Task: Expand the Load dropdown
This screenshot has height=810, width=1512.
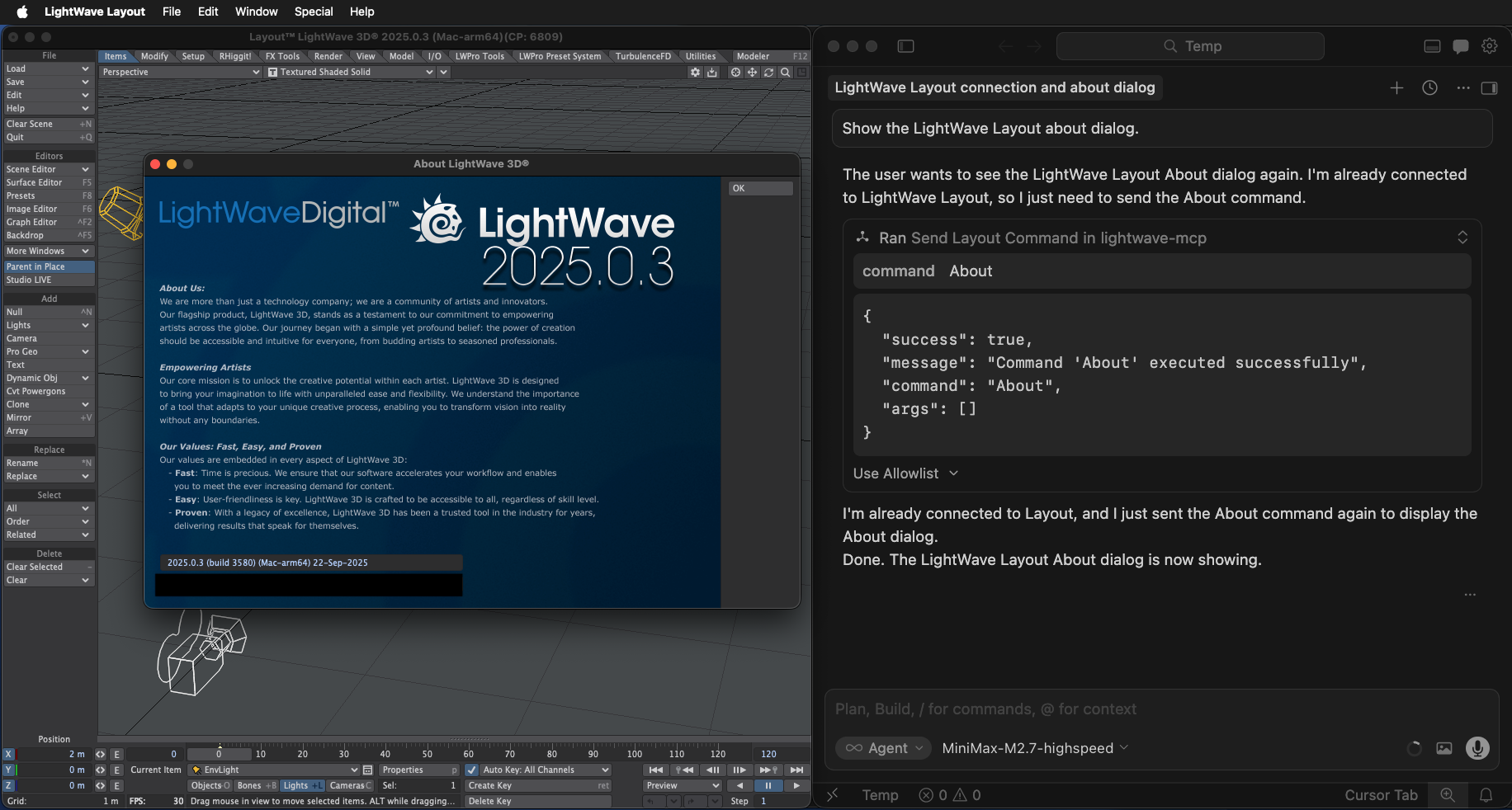Action: coord(48,68)
